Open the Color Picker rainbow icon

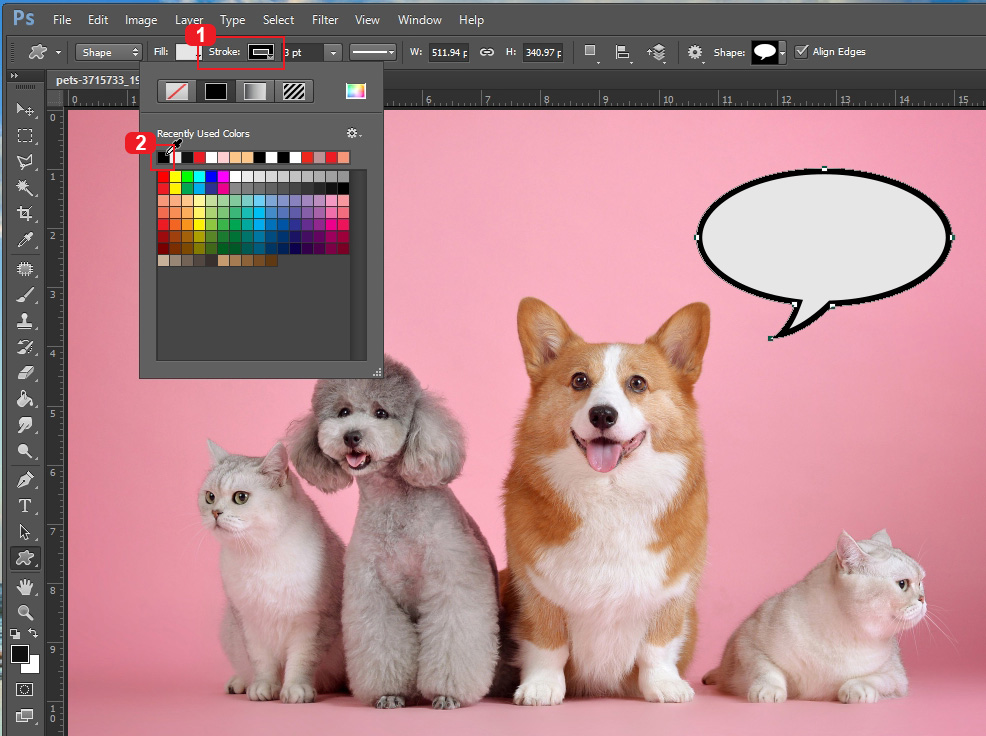(355, 91)
